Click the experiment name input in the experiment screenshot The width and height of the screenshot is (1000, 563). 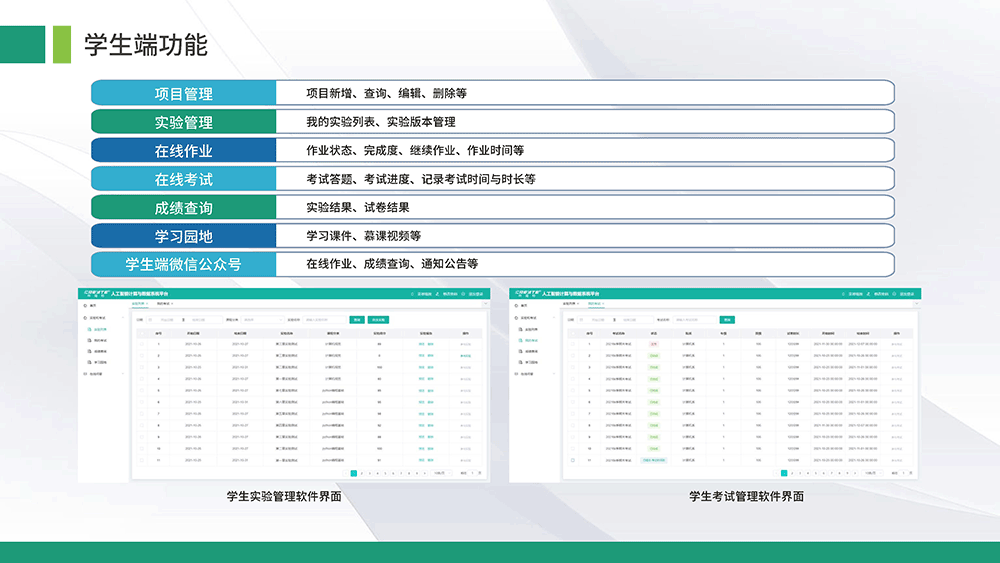324,320
